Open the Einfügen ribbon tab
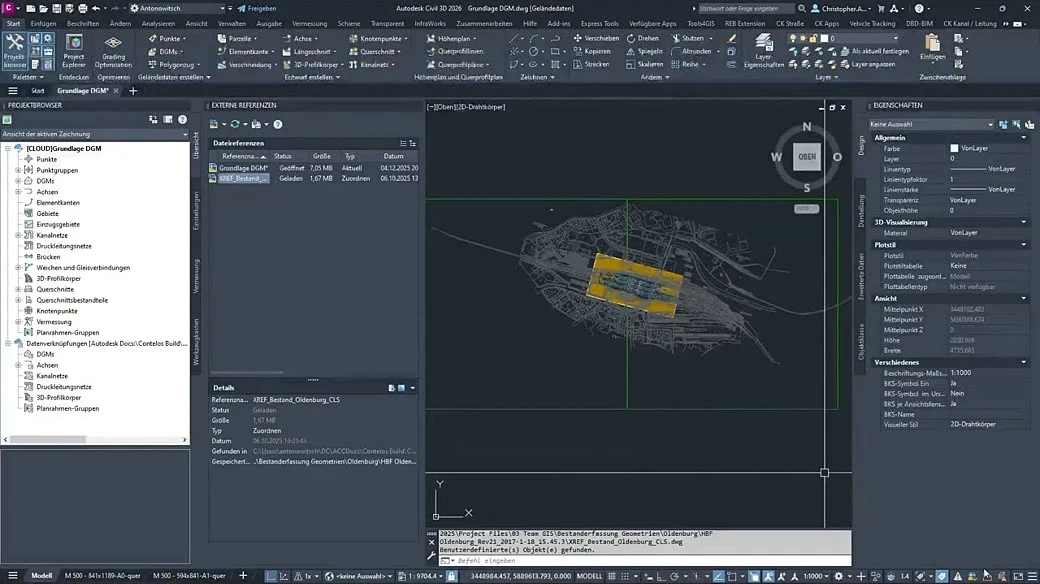 pos(43,23)
